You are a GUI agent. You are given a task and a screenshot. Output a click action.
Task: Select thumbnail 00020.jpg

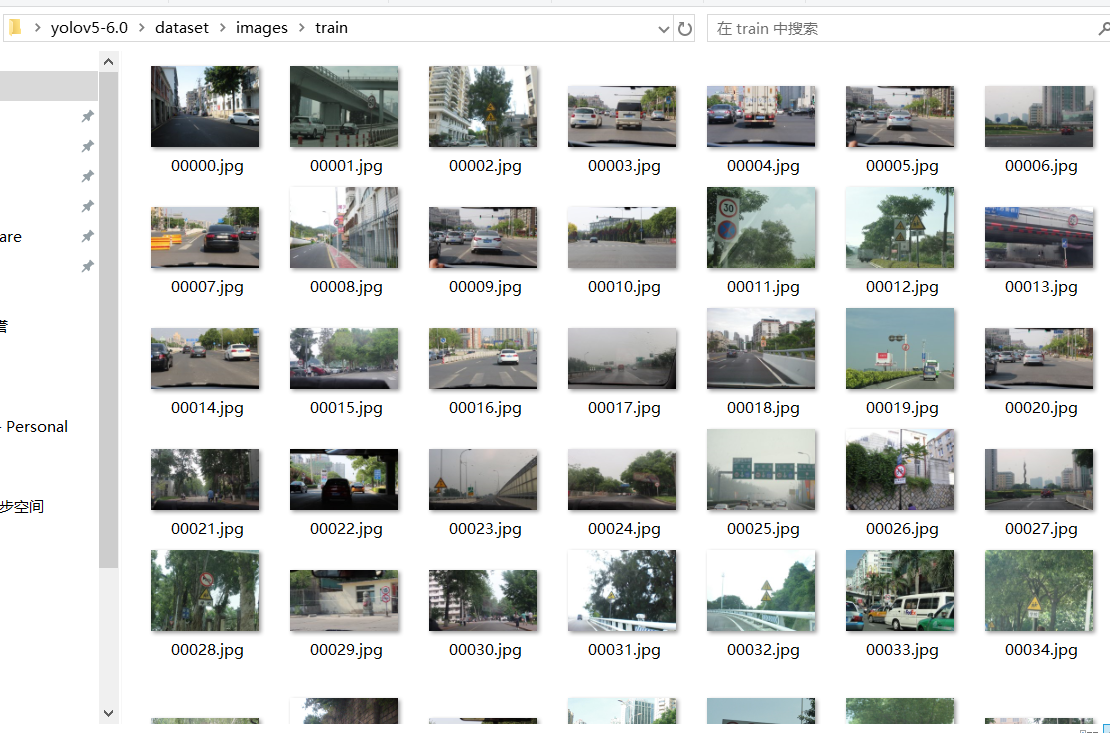1039,358
